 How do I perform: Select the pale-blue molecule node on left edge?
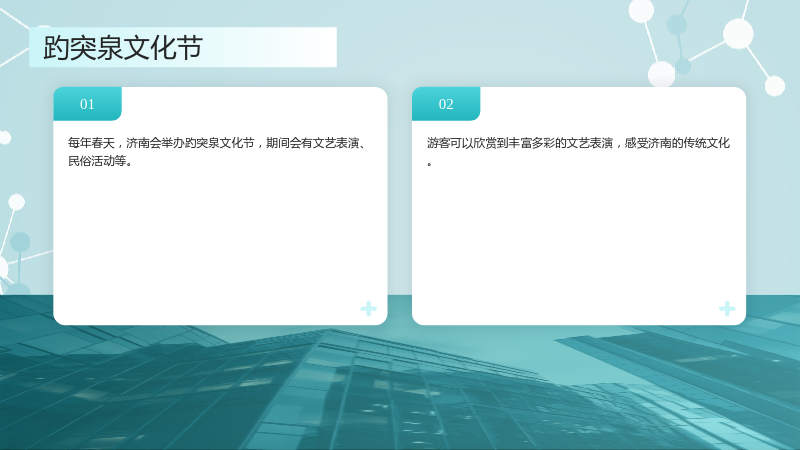(20, 242)
